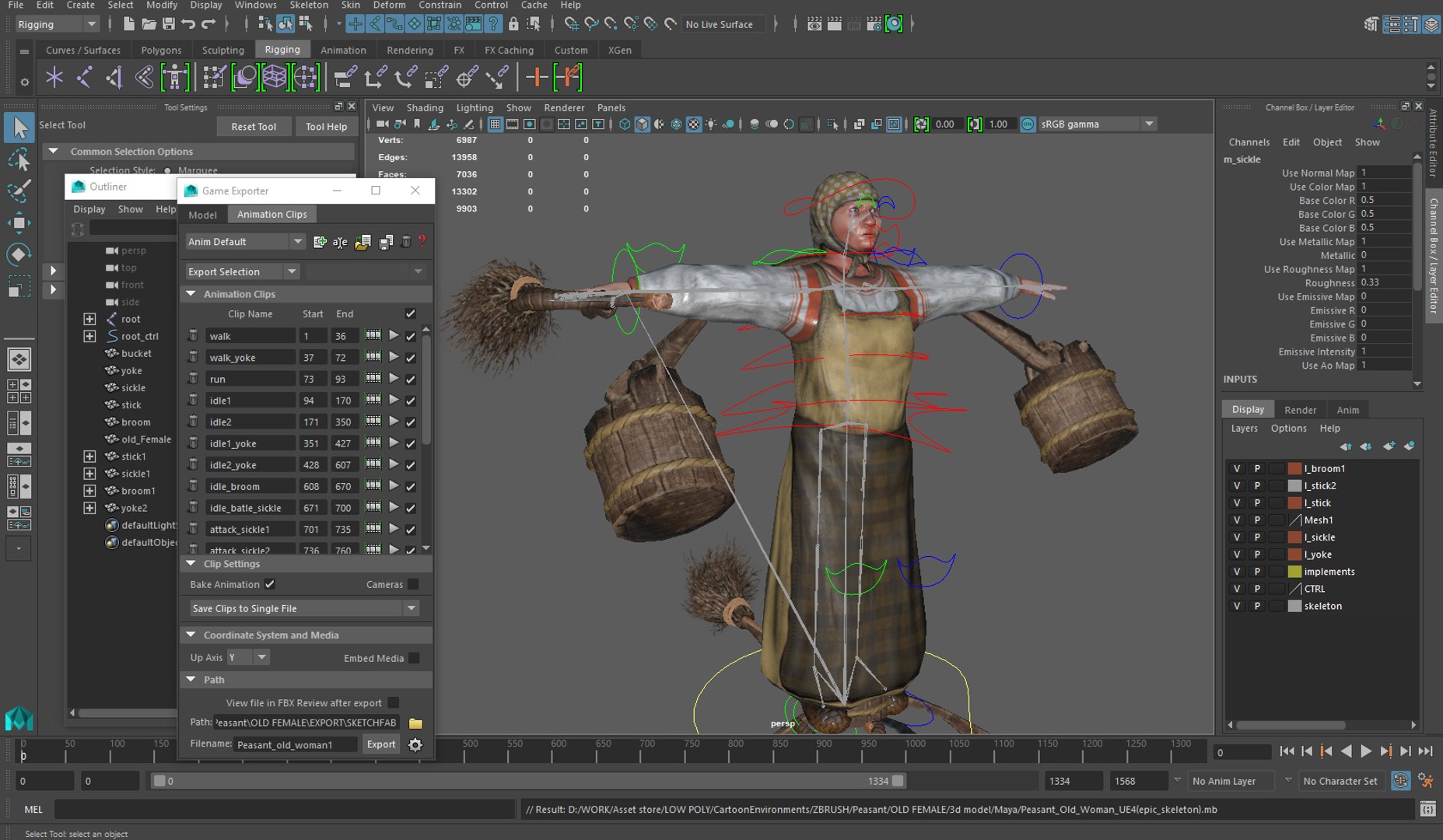Open the Rigging menu set dropdown
The height and width of the screenshot is (840, 1443).
(x=57, y=24)
